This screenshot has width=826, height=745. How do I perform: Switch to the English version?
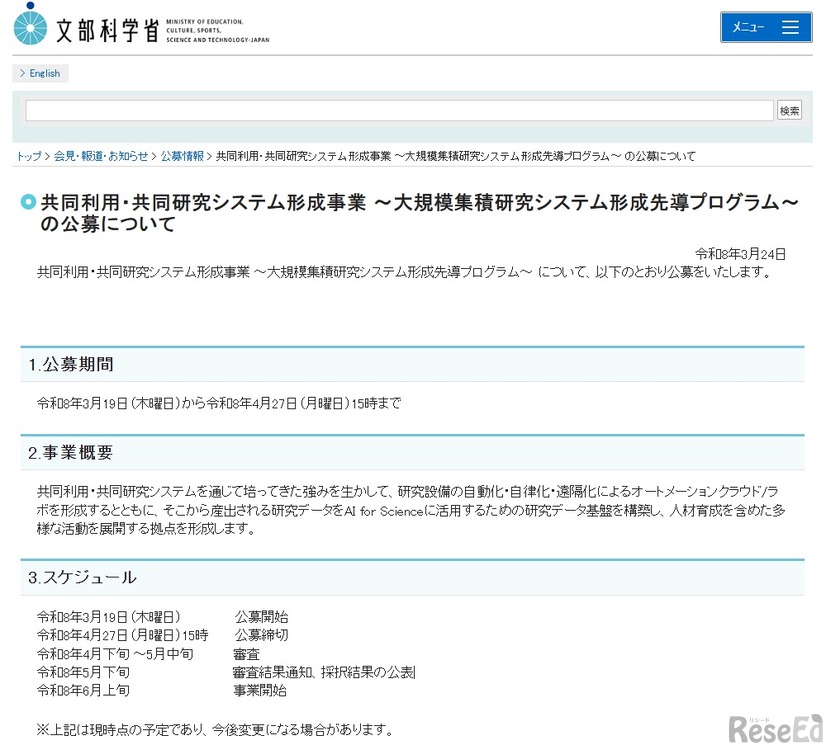44,73
